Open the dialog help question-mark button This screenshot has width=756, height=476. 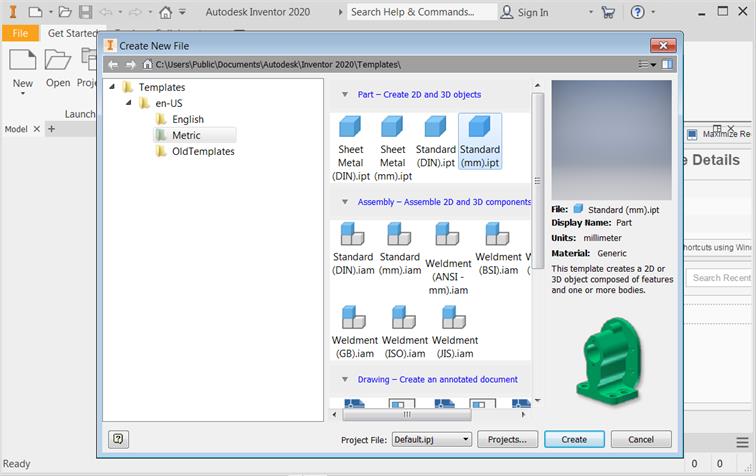point(118,439)
